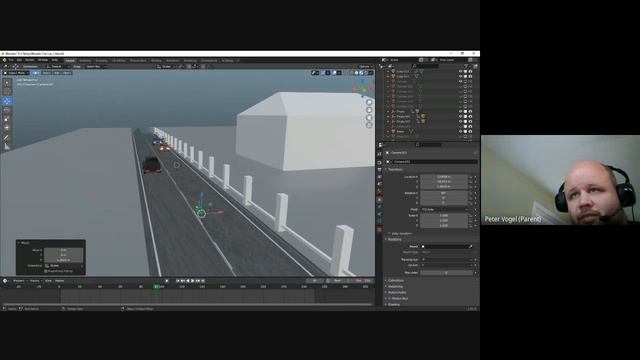
Task: Click the viewport zoom navigation button
Action: tap(369, 102)
